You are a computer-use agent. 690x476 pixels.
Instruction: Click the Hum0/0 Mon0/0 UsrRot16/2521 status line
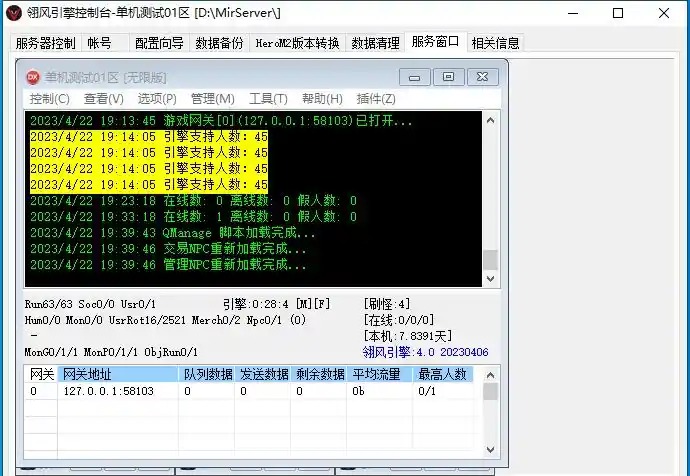click(x=165, y=320)
